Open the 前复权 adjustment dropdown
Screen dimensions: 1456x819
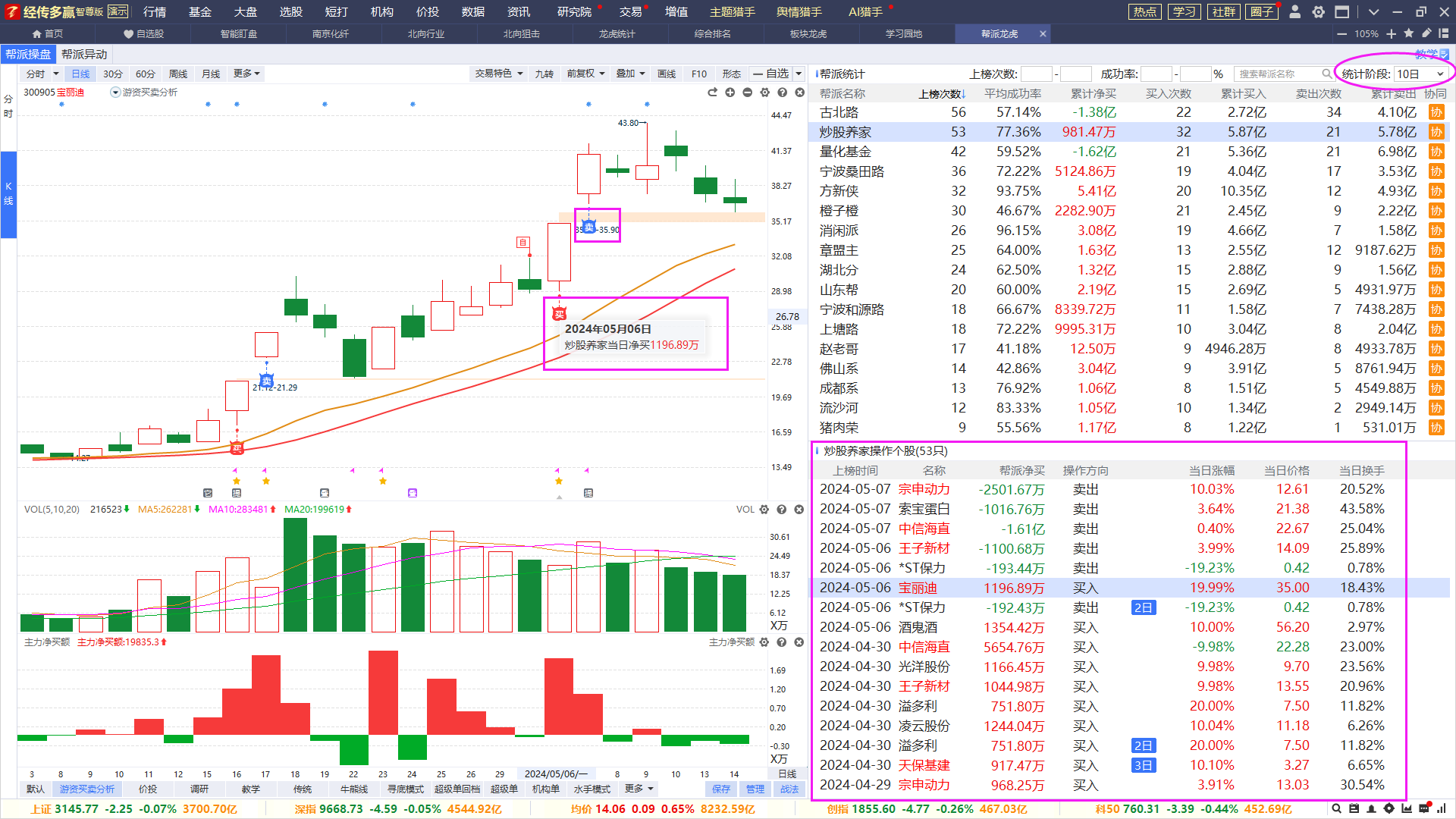[585, 74]
